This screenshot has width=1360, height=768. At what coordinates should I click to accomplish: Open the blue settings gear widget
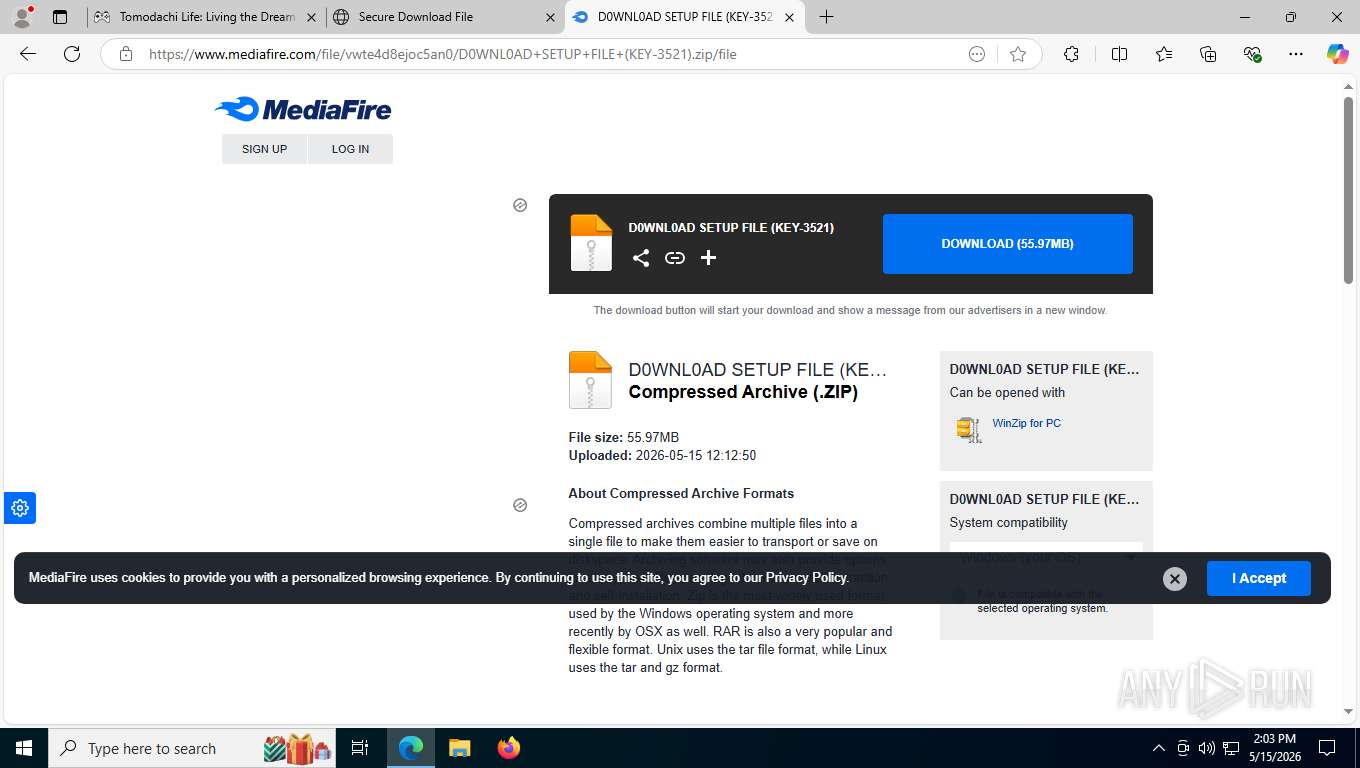[x=20, y=508]
